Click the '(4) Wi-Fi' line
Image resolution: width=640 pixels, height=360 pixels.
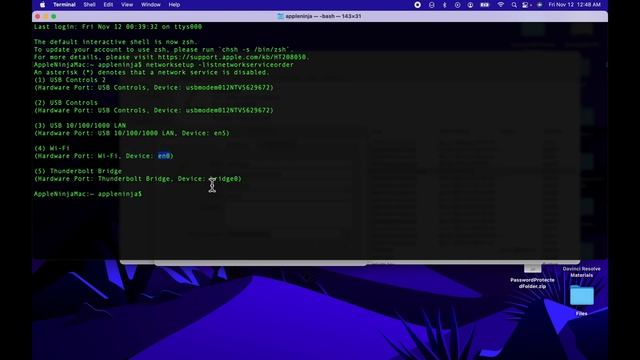[x=52, y=148]
